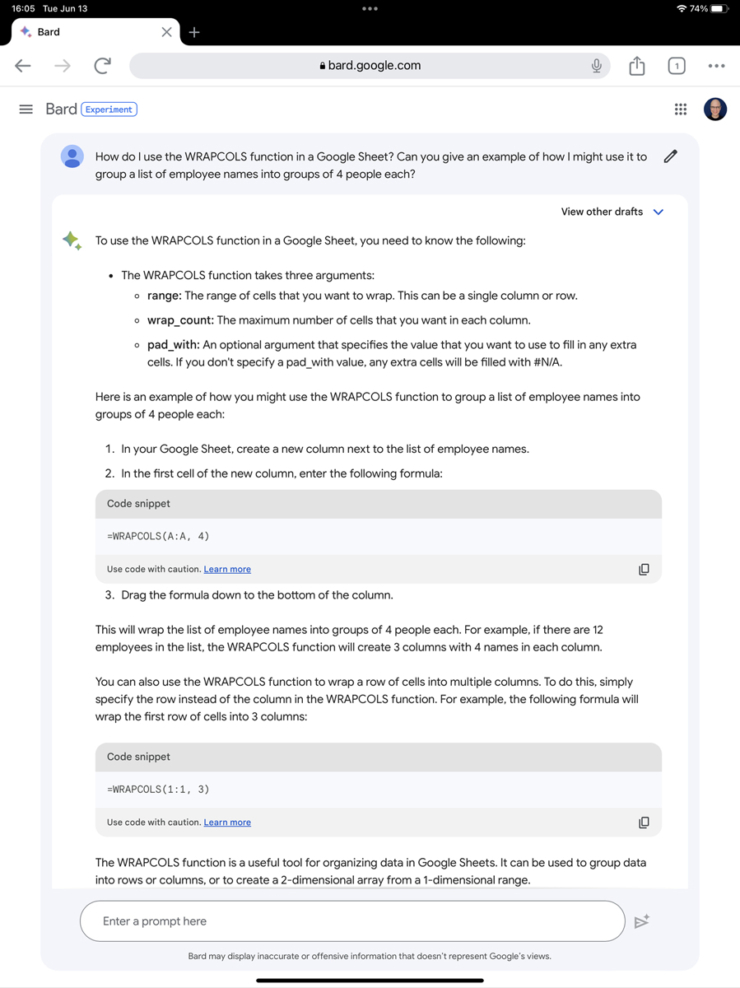The height and width of the screenshot is (988, 740).
Task: Reload the Bard page
Action: 102,65
